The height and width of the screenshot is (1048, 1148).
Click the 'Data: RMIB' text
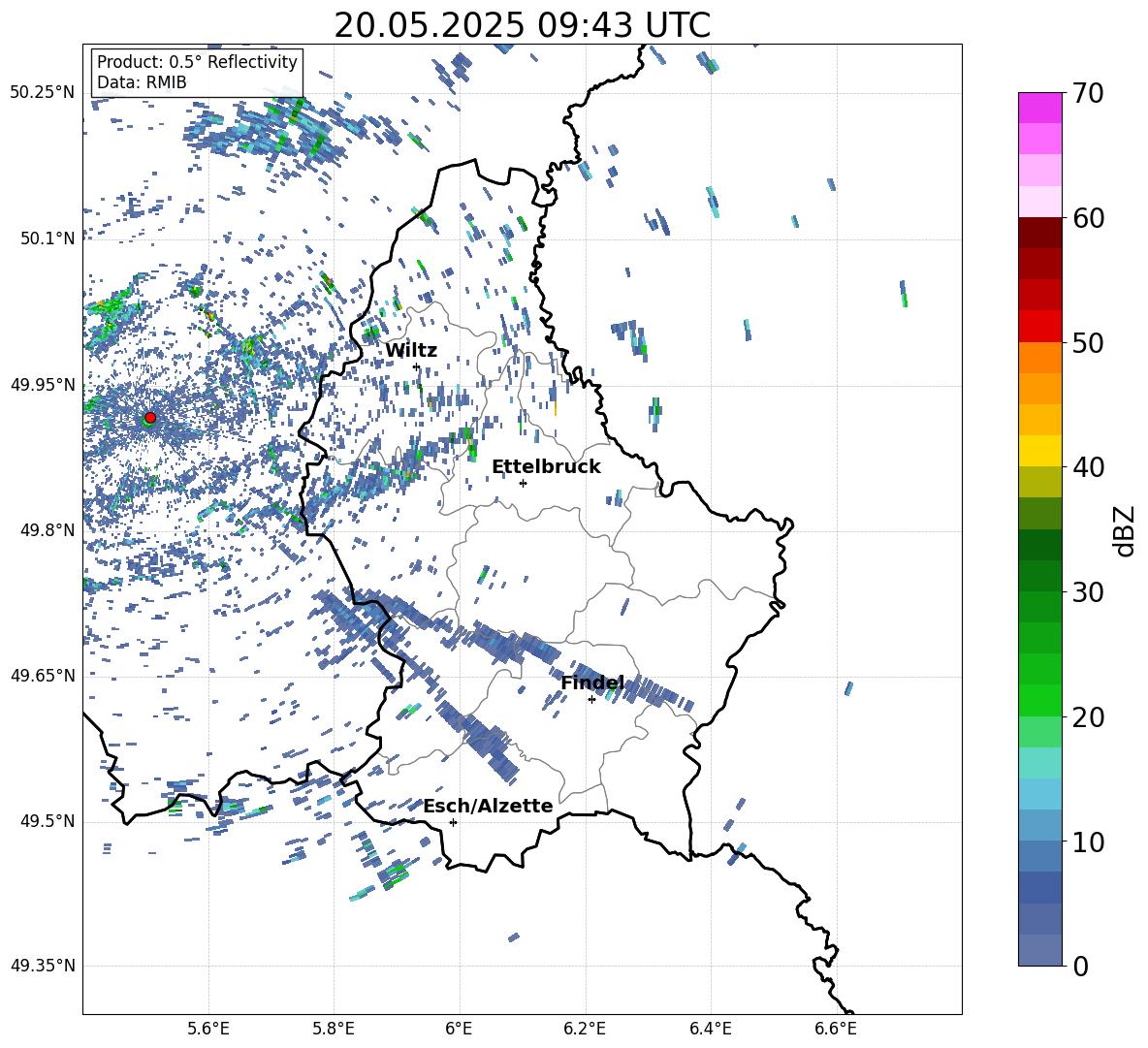coord(142,82)
